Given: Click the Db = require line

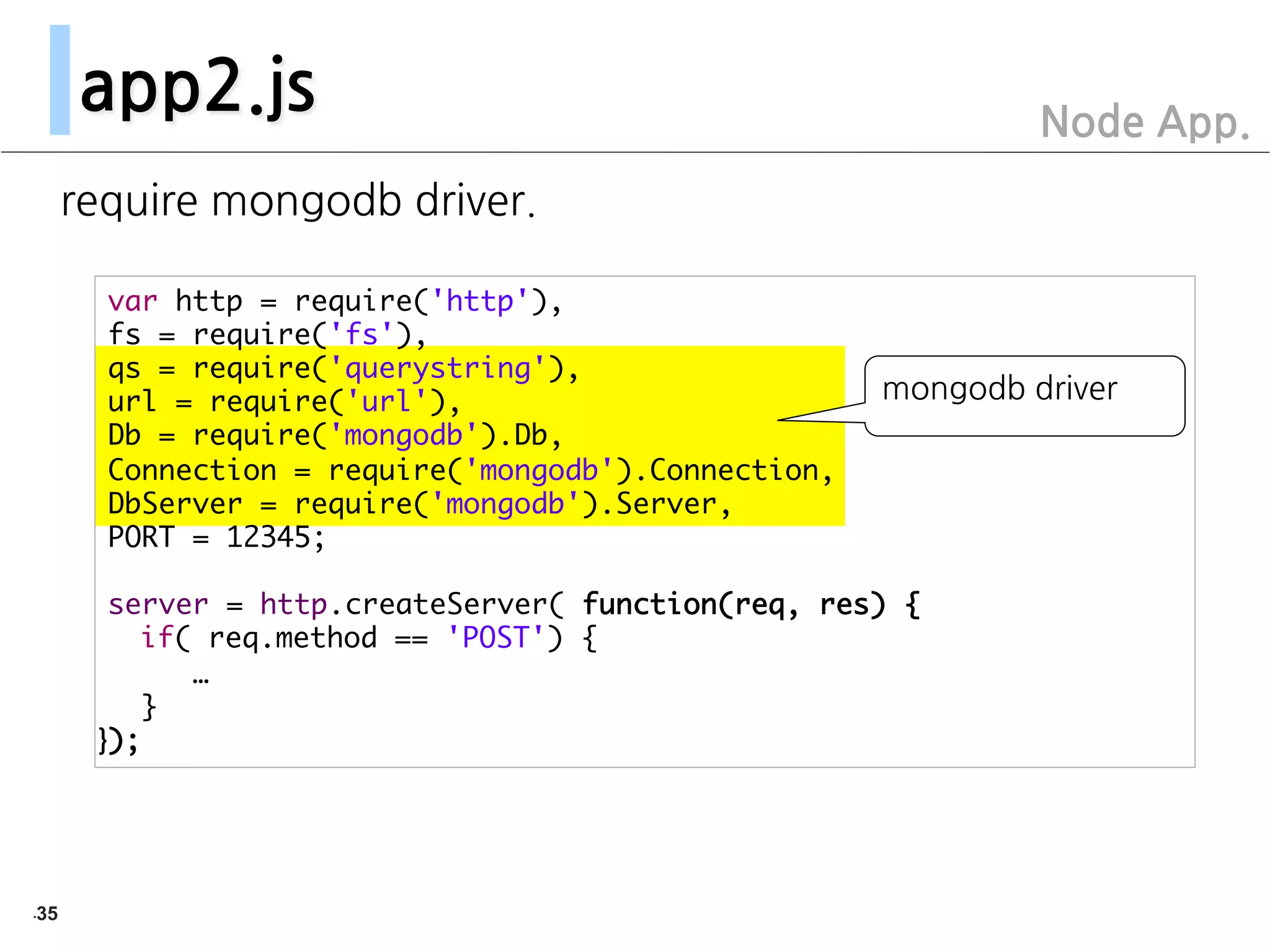Looking at the screenshot, I should (334, 436).
